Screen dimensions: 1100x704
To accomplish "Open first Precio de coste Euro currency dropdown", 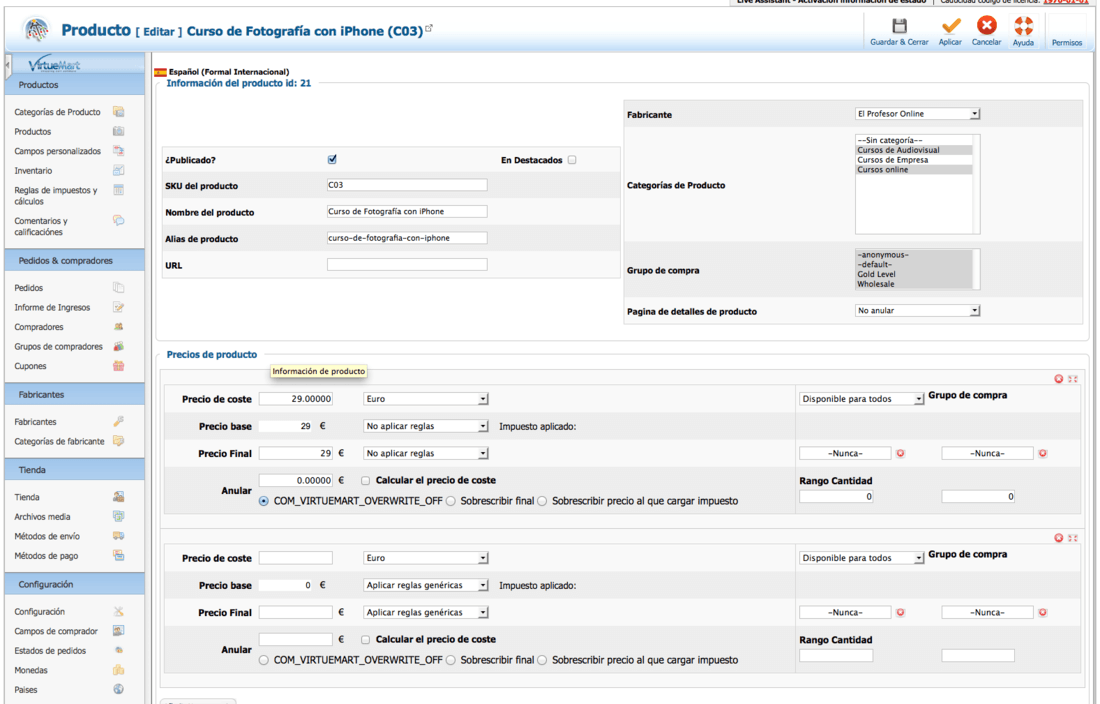I will (425, 399).
